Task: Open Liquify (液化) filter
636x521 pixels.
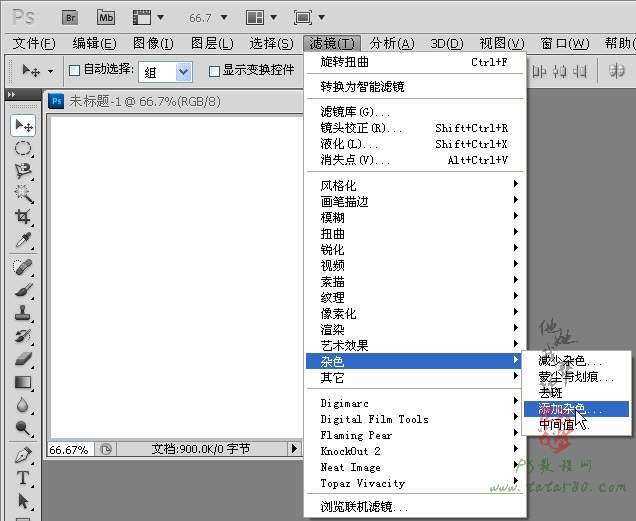Action: pos(415,144)
